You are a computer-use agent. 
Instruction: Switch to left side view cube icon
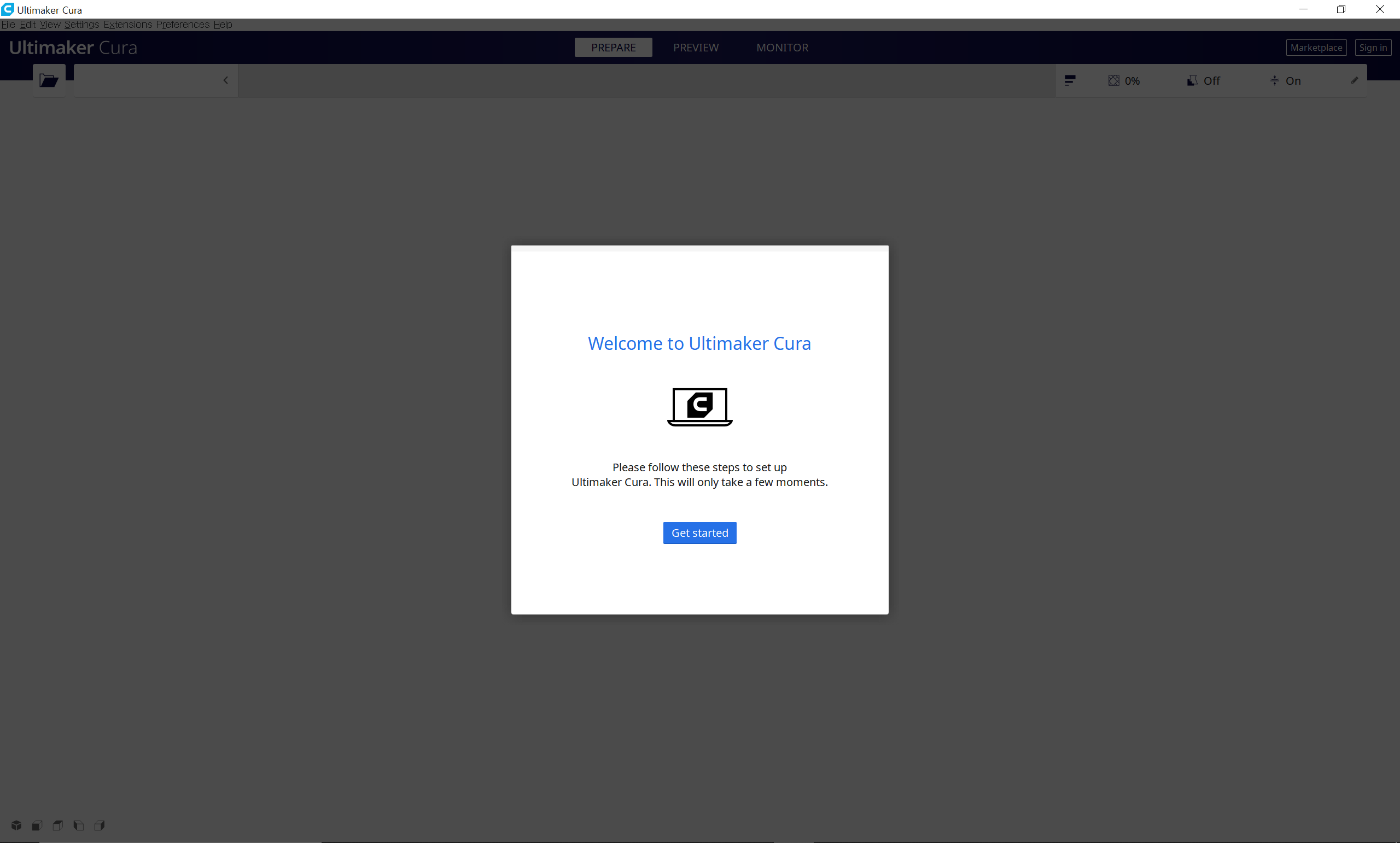(79, 825)
